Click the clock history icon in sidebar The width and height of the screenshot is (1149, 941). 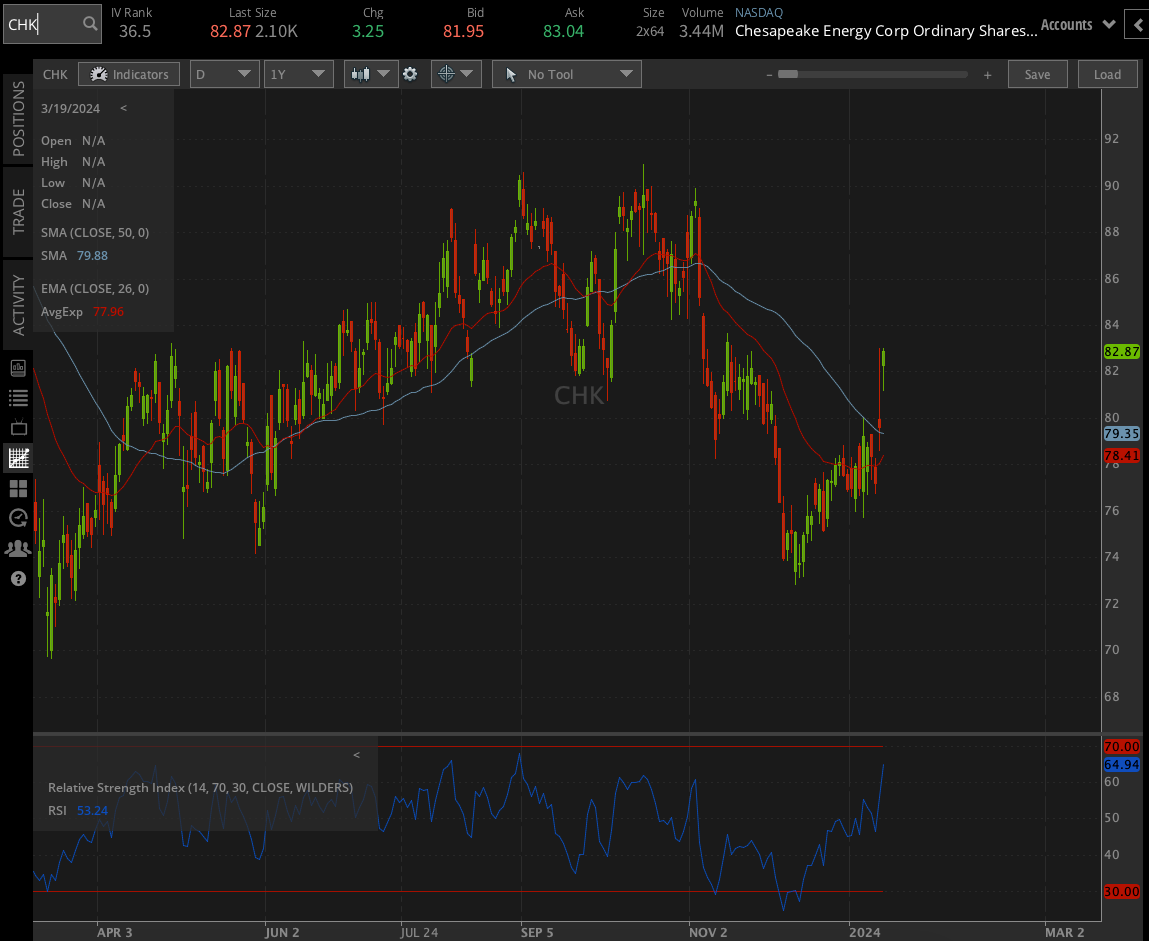(x=17, y=518)
